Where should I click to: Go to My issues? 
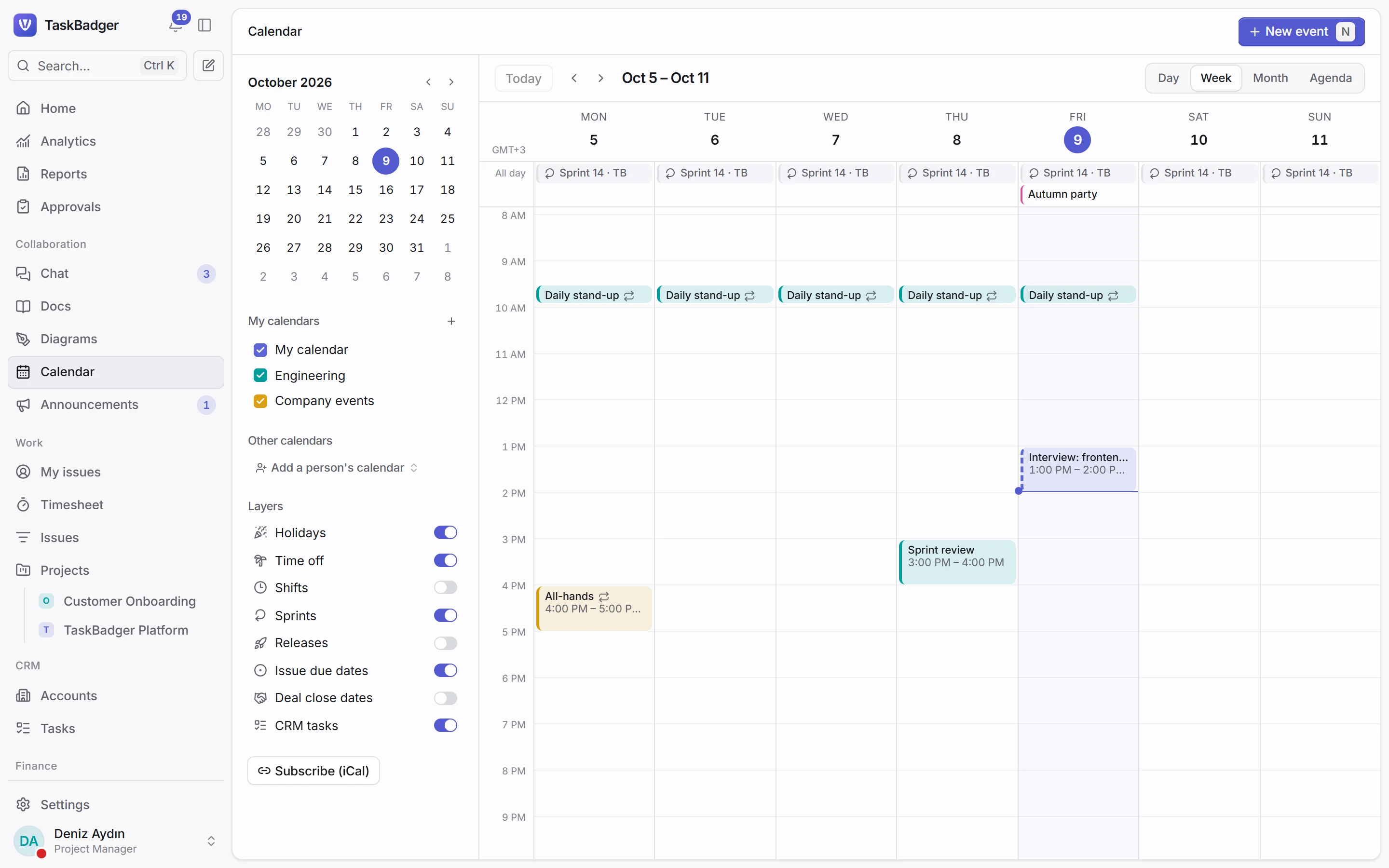coord(115,472)
